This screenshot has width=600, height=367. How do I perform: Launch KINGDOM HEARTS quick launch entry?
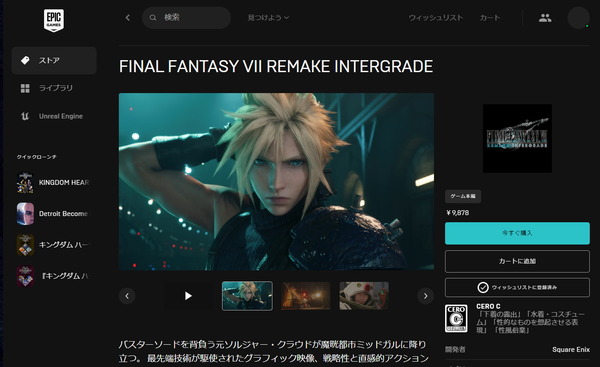[53, 183]
